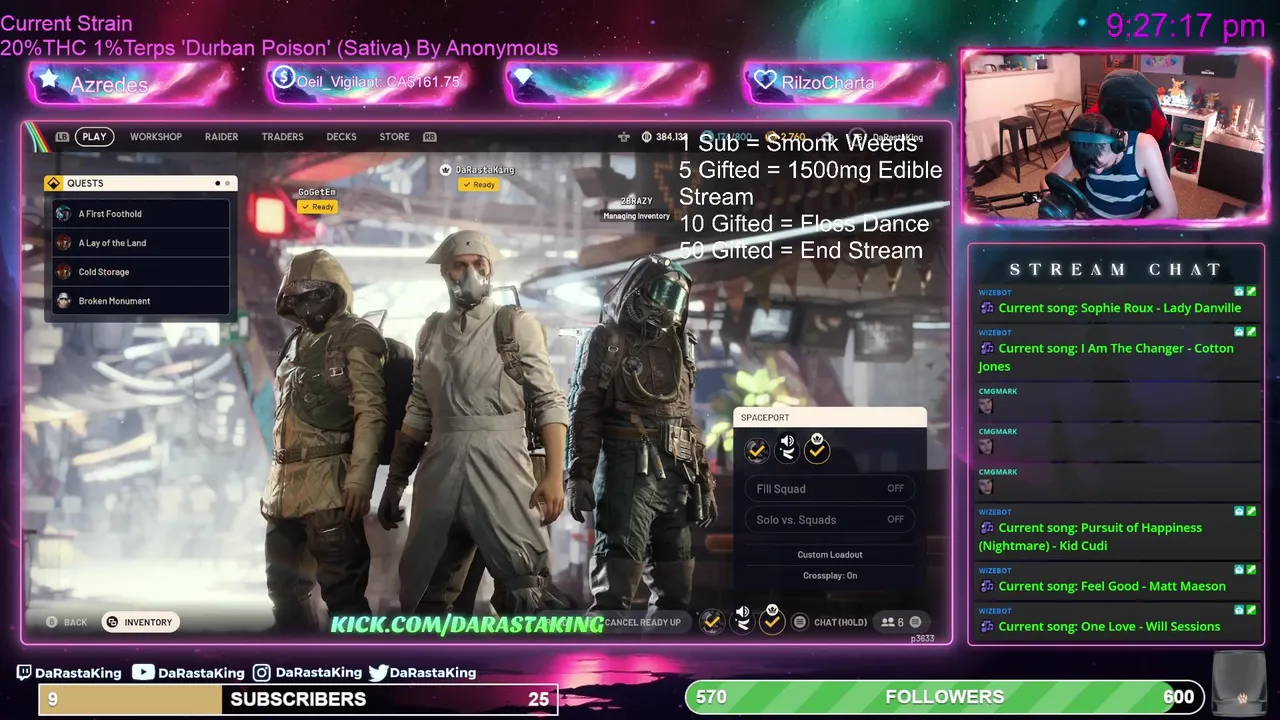Switch to the WORKSHOP tab
The height and width of the screenshot is (720, 1280).
click(155, 137)
